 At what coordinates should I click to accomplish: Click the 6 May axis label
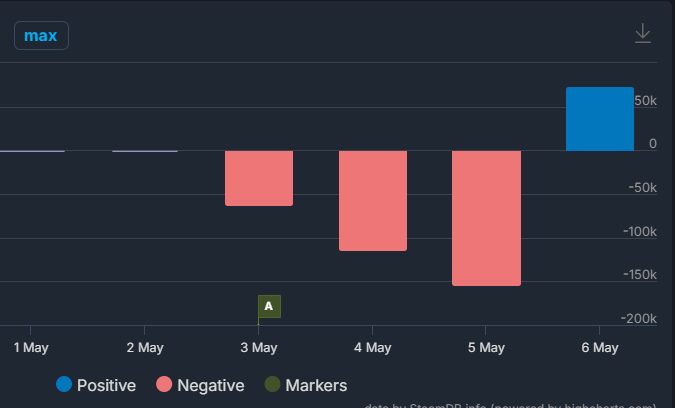[599, 348]
